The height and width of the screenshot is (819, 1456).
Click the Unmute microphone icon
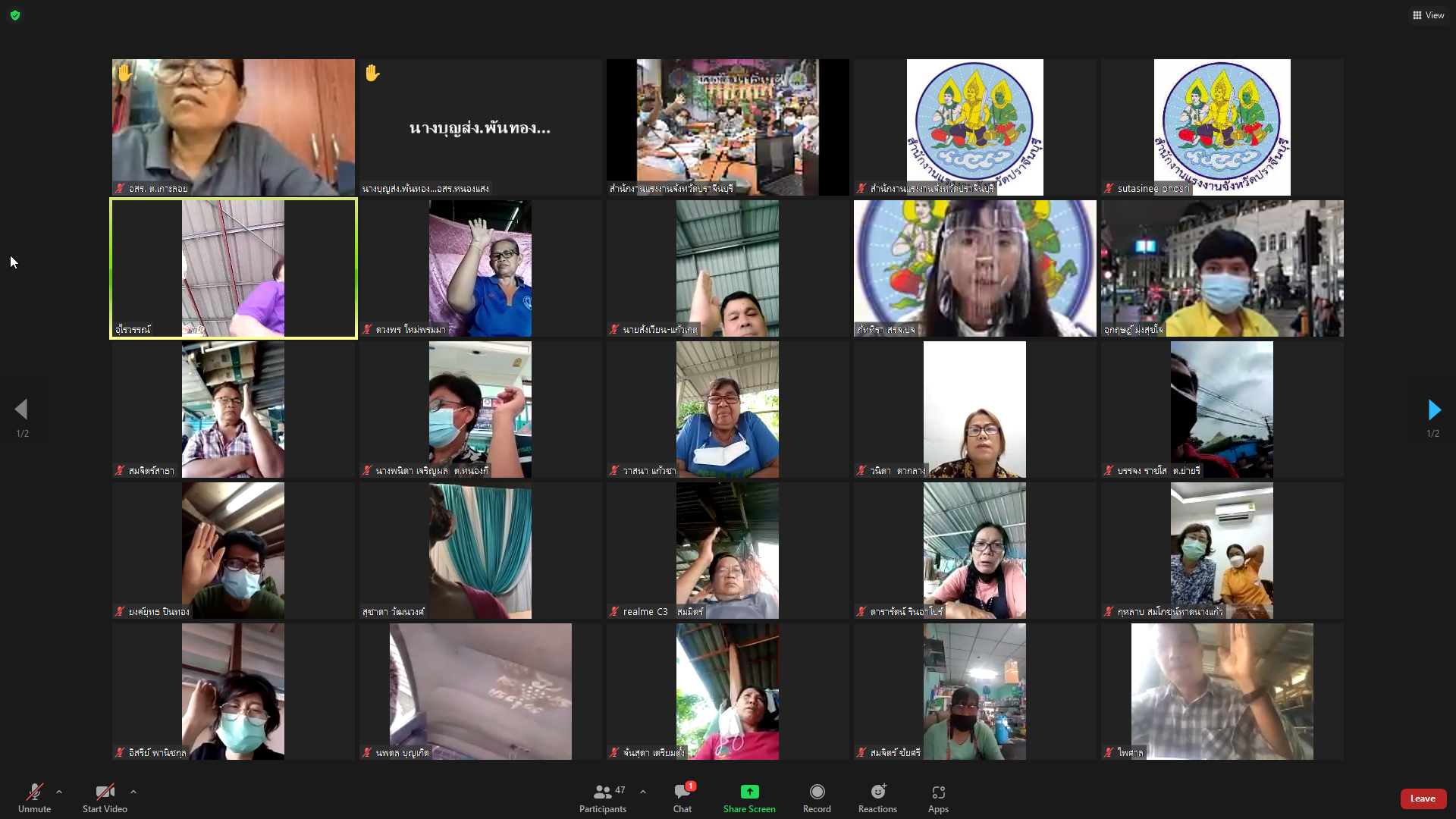tap(34, 792)
